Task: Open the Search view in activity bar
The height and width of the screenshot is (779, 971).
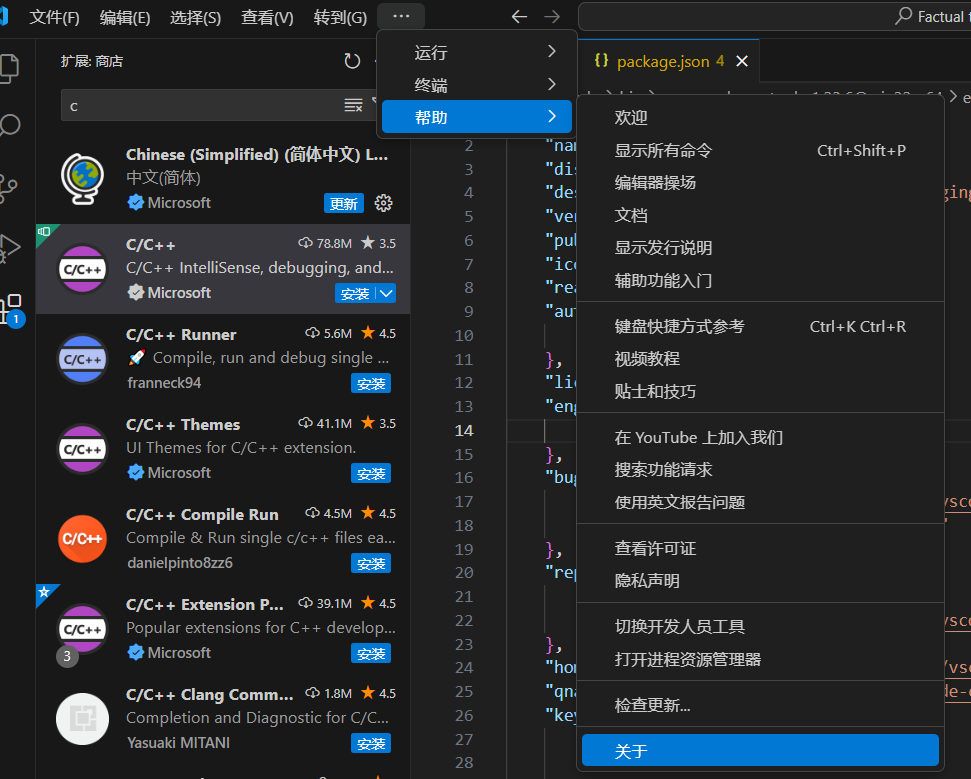Action: click(10, 126)
